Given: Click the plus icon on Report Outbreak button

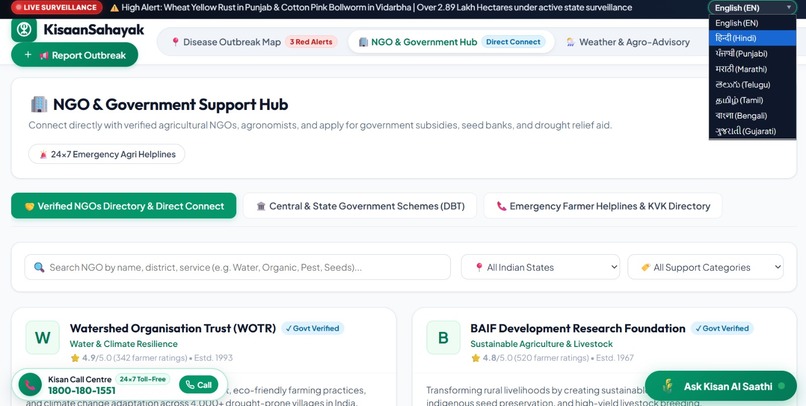Looking at the screenshot, I should pyautogui.click(x=28, y=55).
